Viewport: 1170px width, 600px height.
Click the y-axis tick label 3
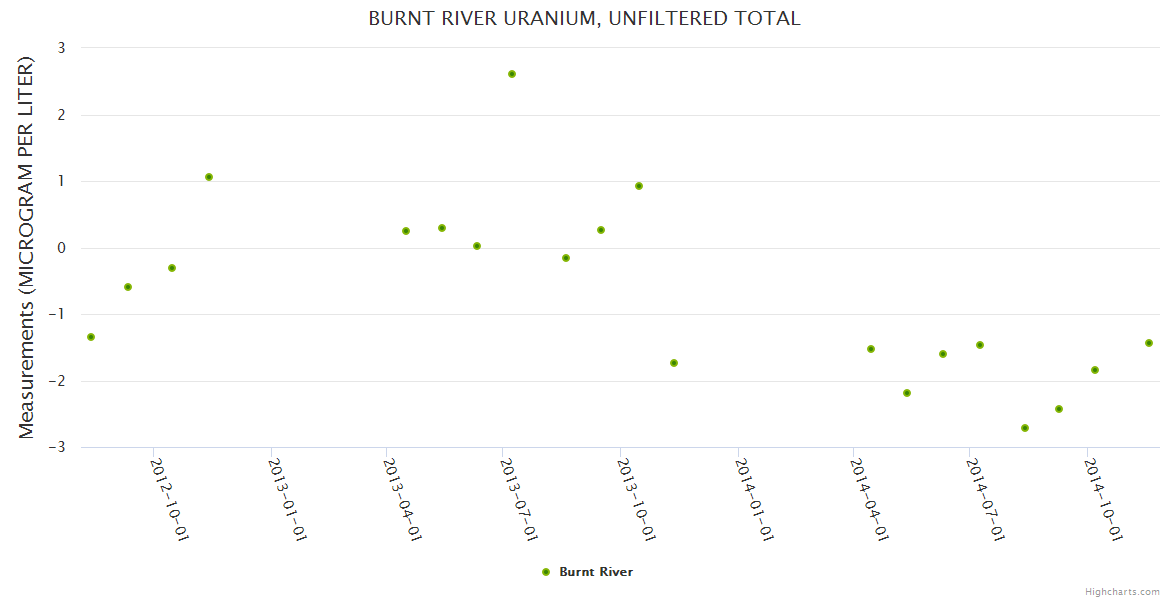pyautogui.click(x=61, y=48)
